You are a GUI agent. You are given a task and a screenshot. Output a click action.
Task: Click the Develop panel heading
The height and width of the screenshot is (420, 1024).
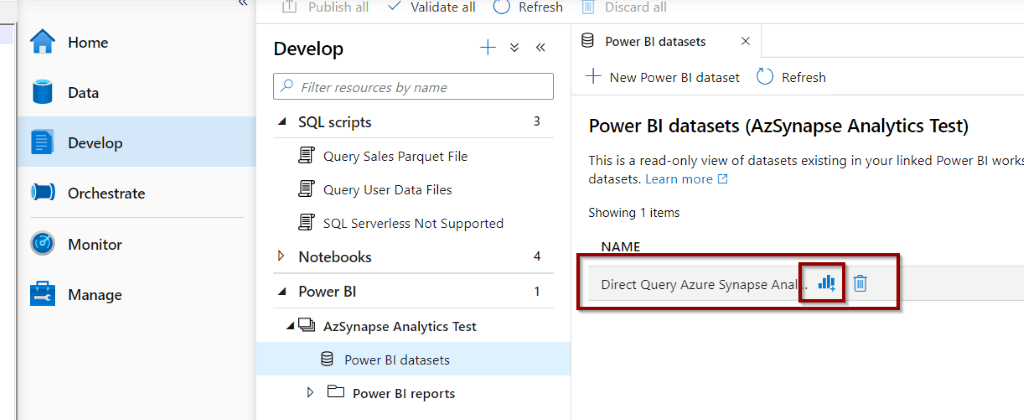tap(308, 48)
